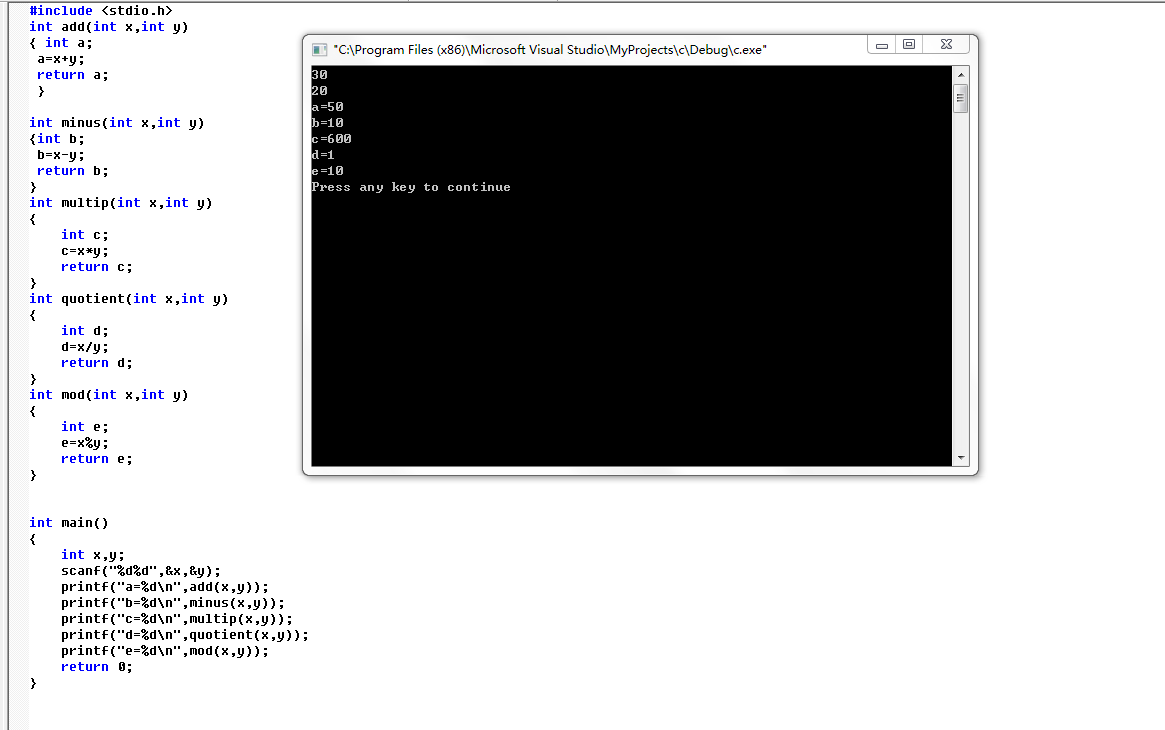
Task: Close the c.exe console window
Action: tap(946, 45)
